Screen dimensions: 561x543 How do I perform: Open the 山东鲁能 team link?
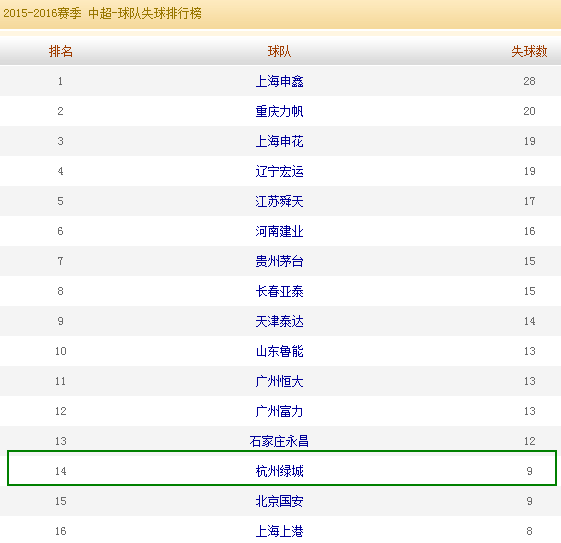tap(279, 352)
